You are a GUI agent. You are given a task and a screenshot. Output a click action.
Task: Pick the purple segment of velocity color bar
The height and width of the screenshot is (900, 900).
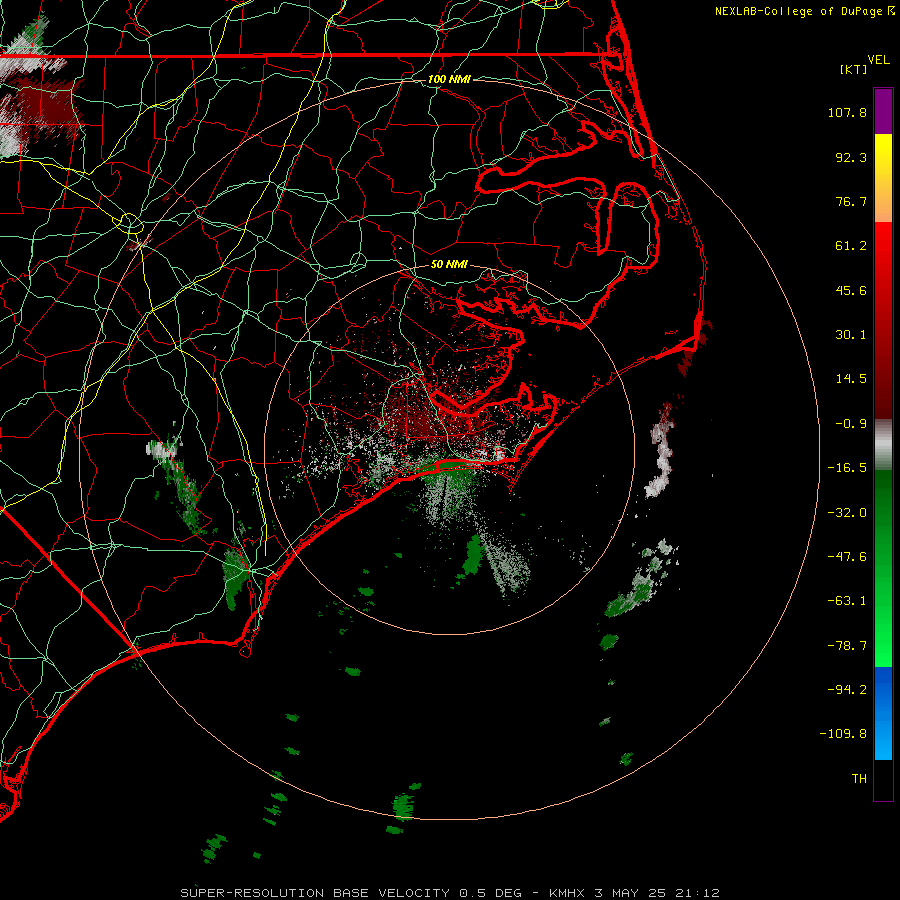883,112
